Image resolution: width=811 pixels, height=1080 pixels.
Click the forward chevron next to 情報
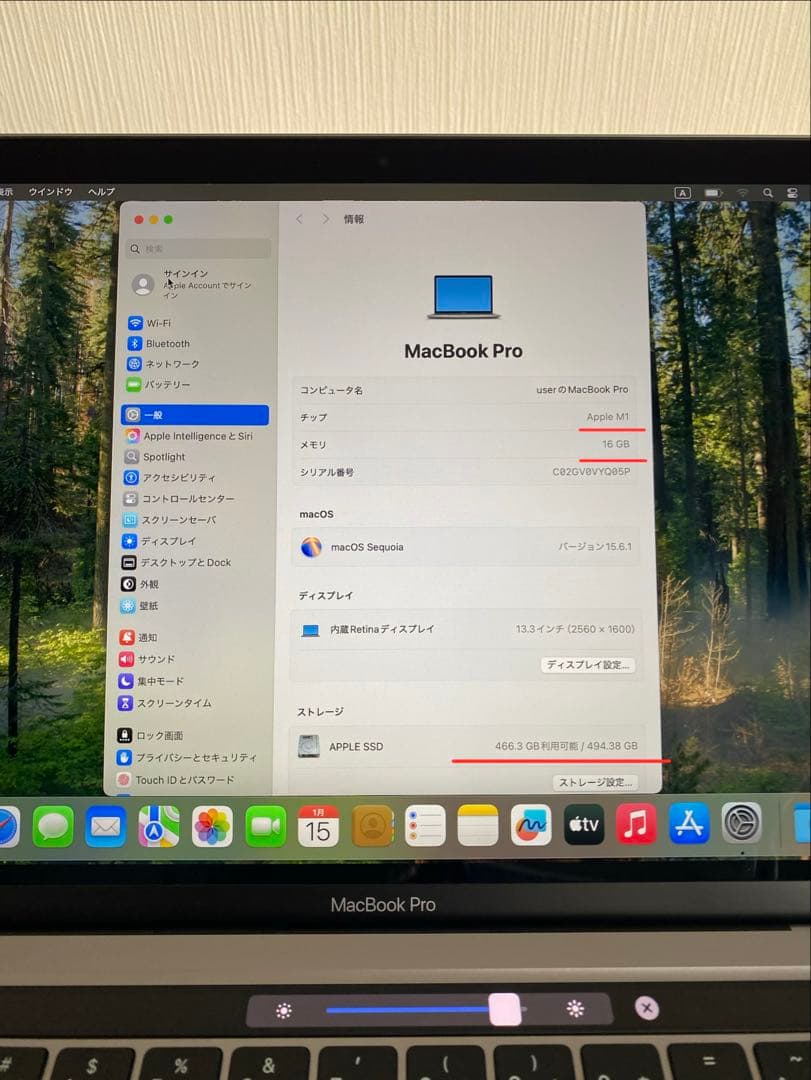pyautogui.click(x=325, y=216)
